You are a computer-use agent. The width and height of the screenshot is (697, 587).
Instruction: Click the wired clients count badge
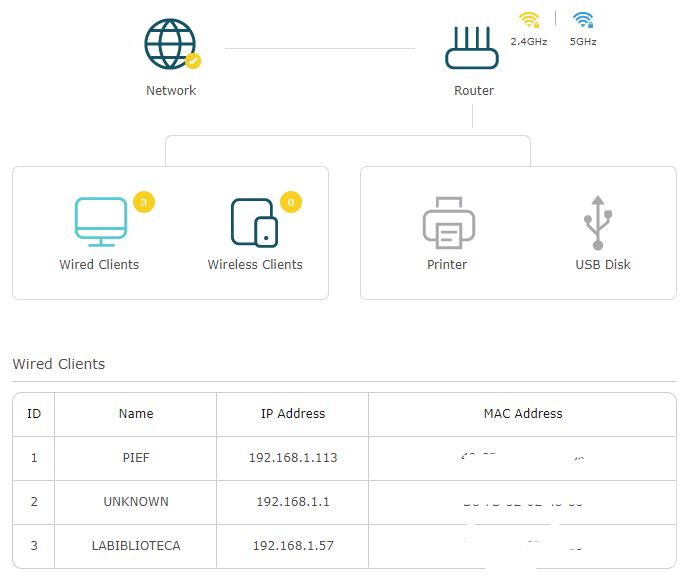point(143,203)
